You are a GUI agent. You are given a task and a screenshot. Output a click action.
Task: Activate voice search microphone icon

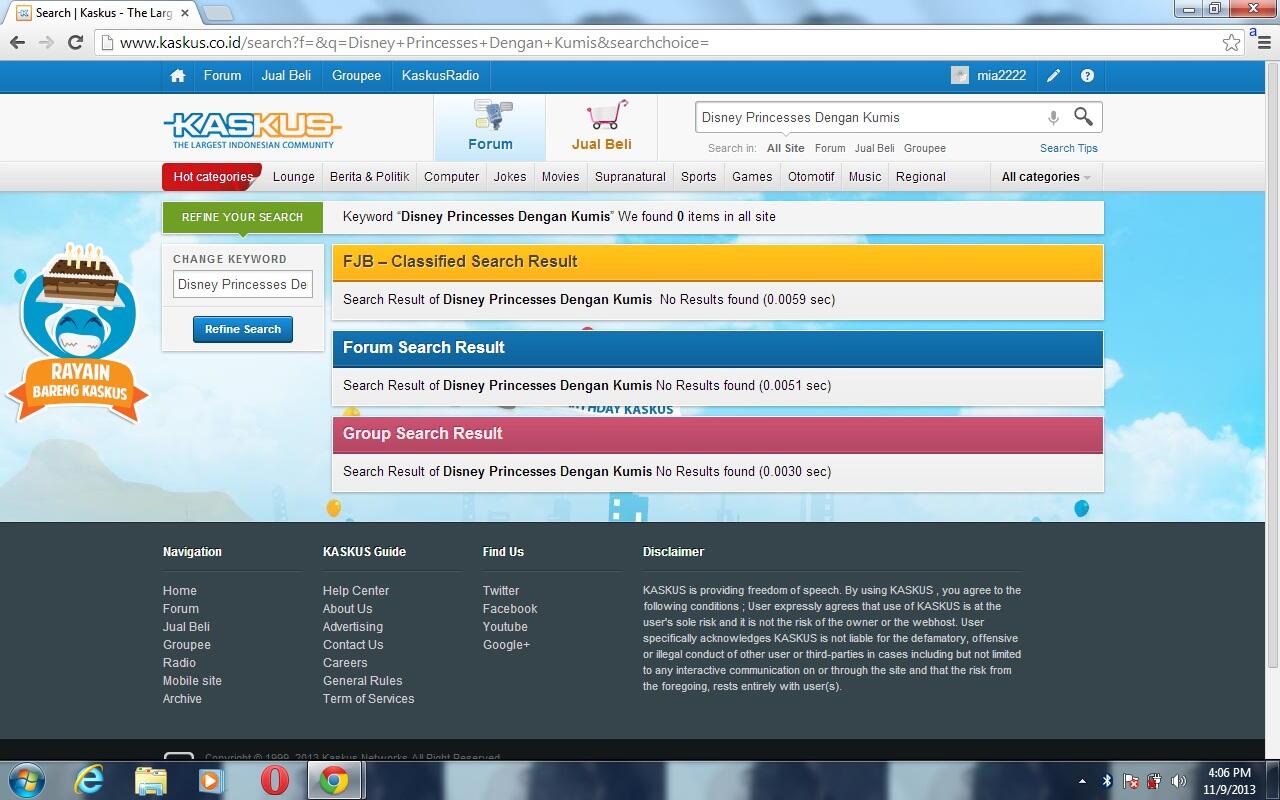[1053, 118]
